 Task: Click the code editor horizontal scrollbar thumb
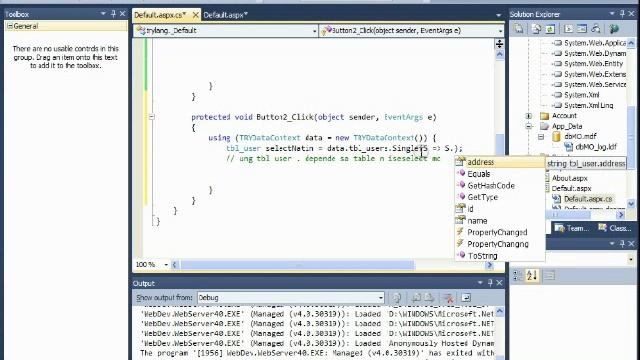pyautogui.click(x=298, y=265)
